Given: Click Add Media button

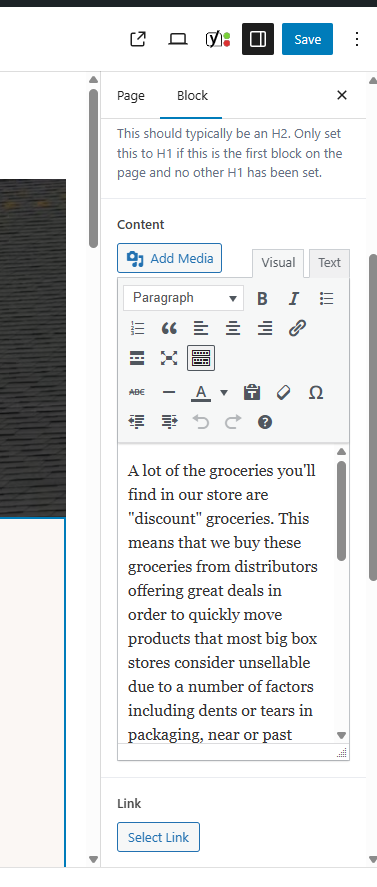Looking at the screenshot, I should (169, 259).
